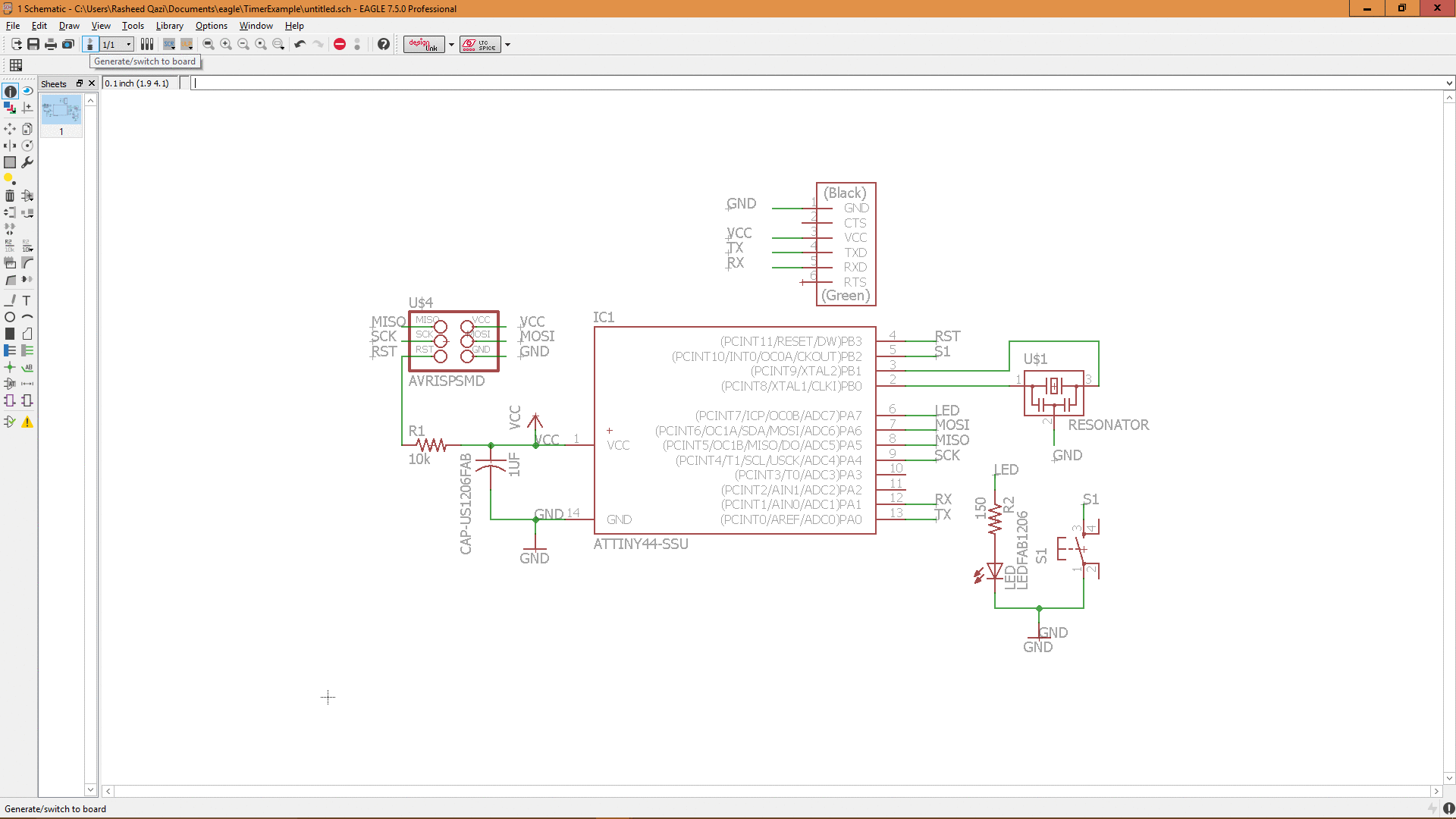Select the Junction tool
Viewport: 1456px width, 819px height.
click(10, 367)
